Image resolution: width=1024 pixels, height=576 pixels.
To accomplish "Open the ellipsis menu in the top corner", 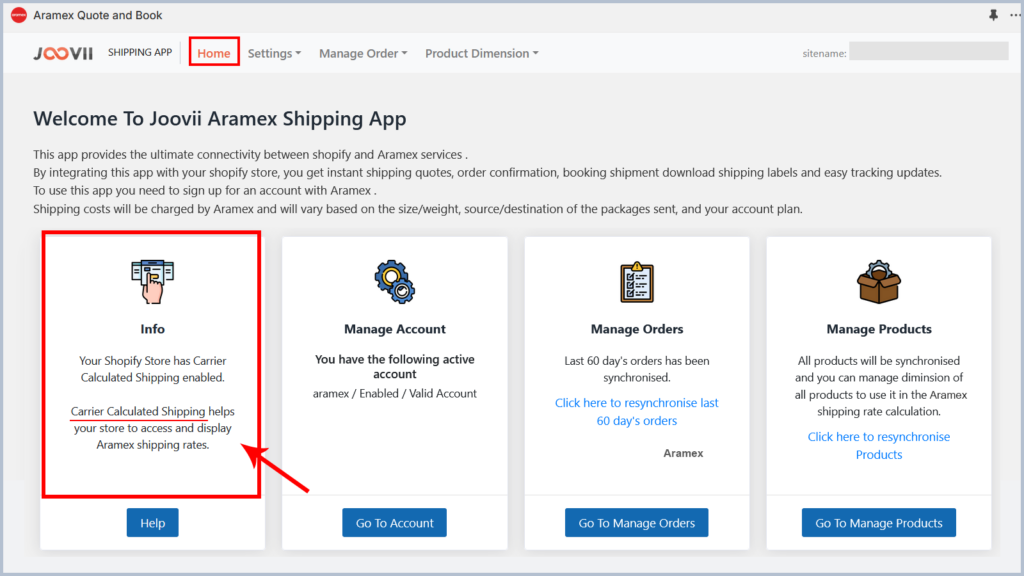I will tap(1013, 14).
